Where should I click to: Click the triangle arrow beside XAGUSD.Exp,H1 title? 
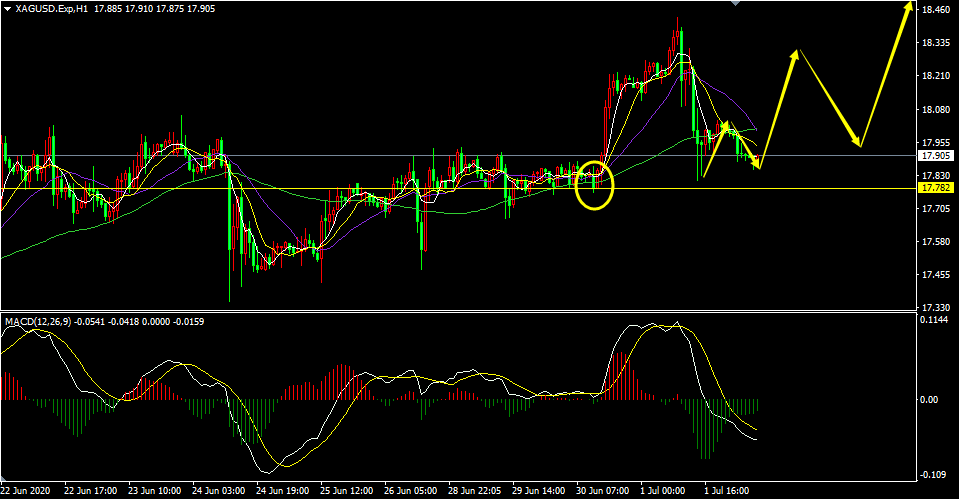pyautogui.click(x=7, y=9)
